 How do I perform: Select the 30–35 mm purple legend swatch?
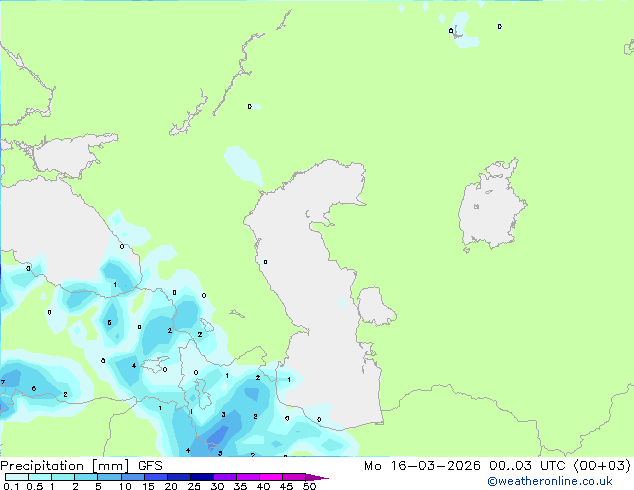tap(224, 477)
